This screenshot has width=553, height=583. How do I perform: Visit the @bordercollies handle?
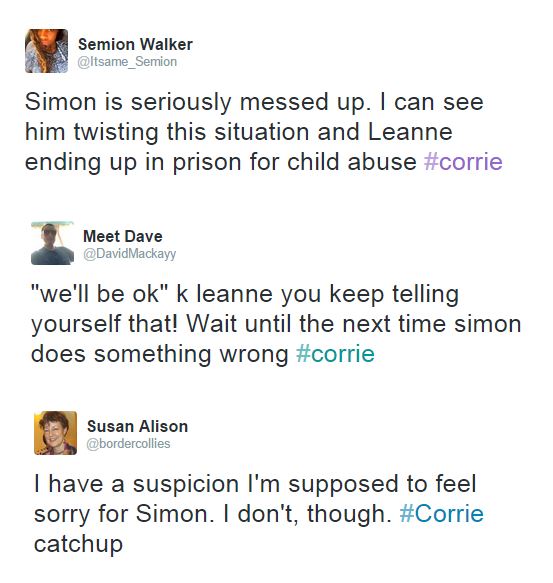(128, 443)
